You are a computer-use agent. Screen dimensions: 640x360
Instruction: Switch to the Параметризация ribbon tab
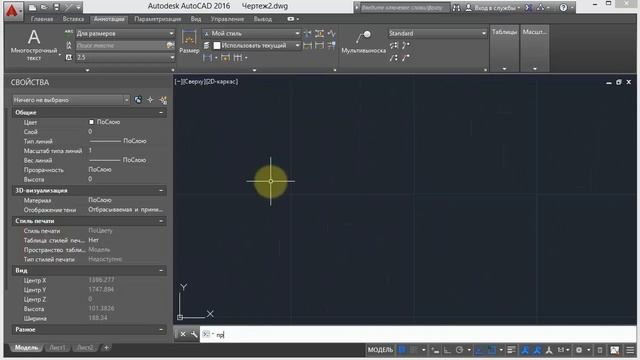(158, 19)
